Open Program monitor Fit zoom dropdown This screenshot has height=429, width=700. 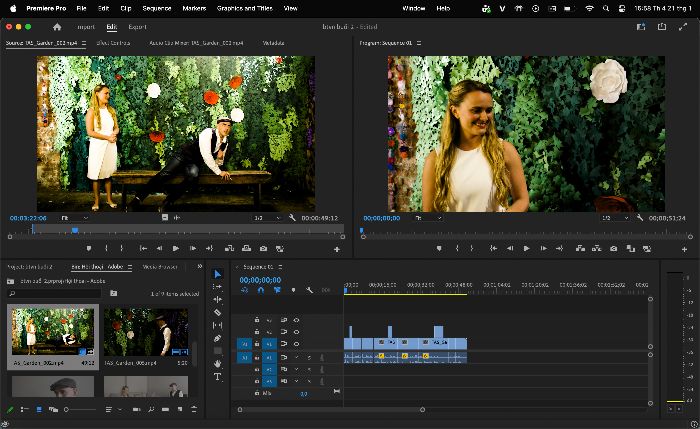click(x=428, y=218)
